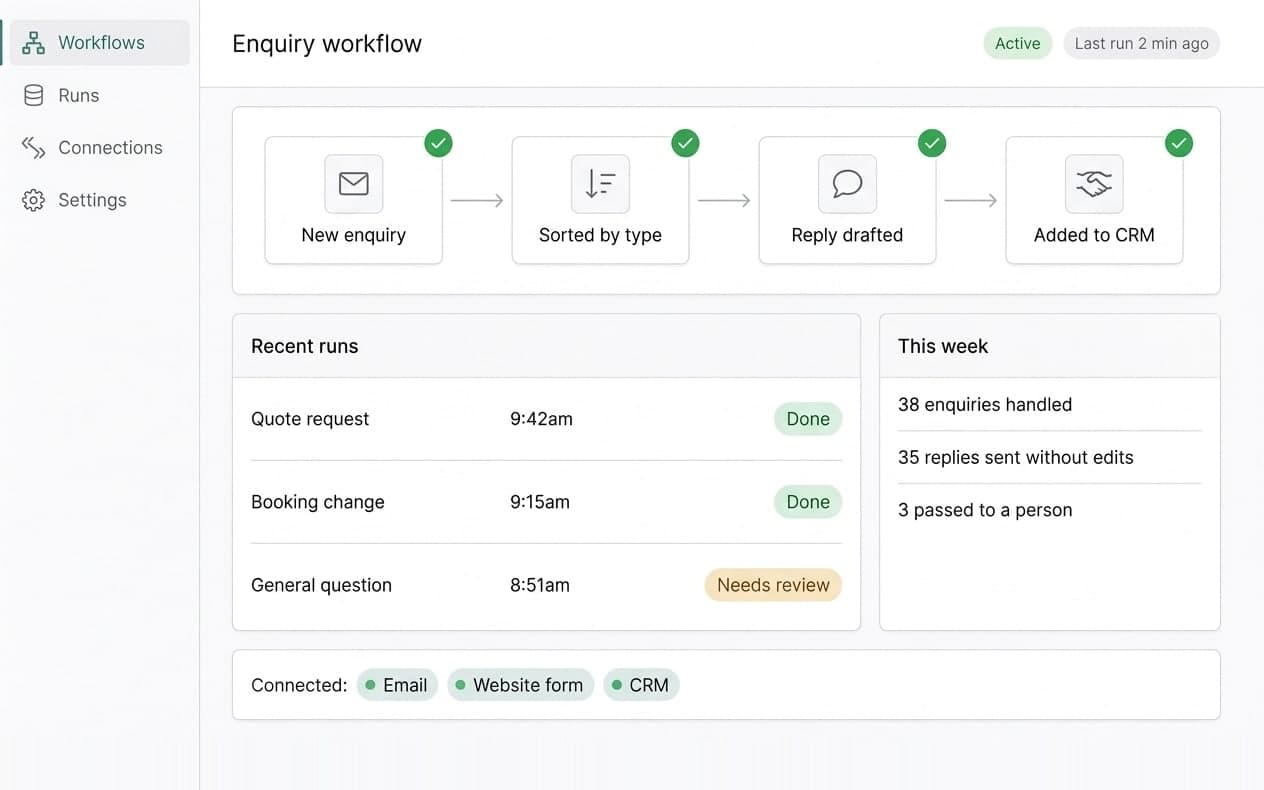The image size is (1264, 790).
Task: Click the Done badge for Booking change
Action: click(808, 502)
